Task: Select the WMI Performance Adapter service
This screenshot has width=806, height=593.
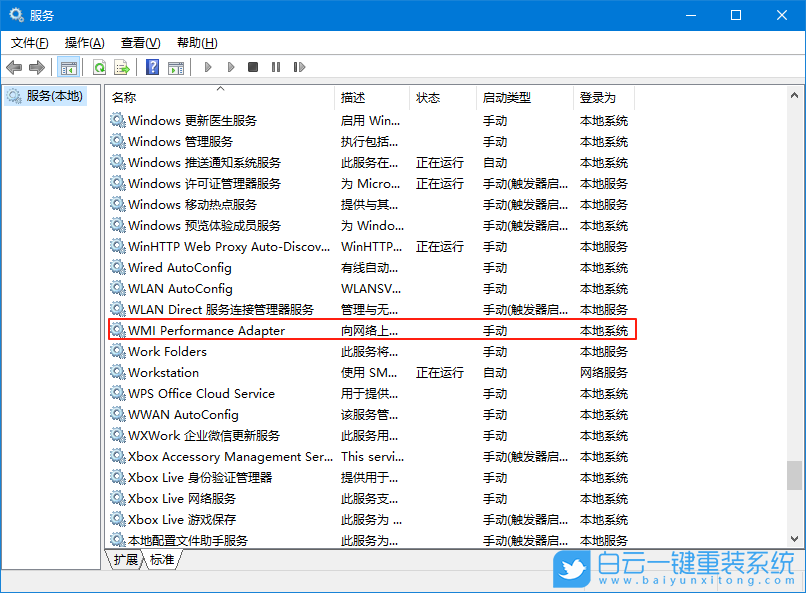Action: 200,330
